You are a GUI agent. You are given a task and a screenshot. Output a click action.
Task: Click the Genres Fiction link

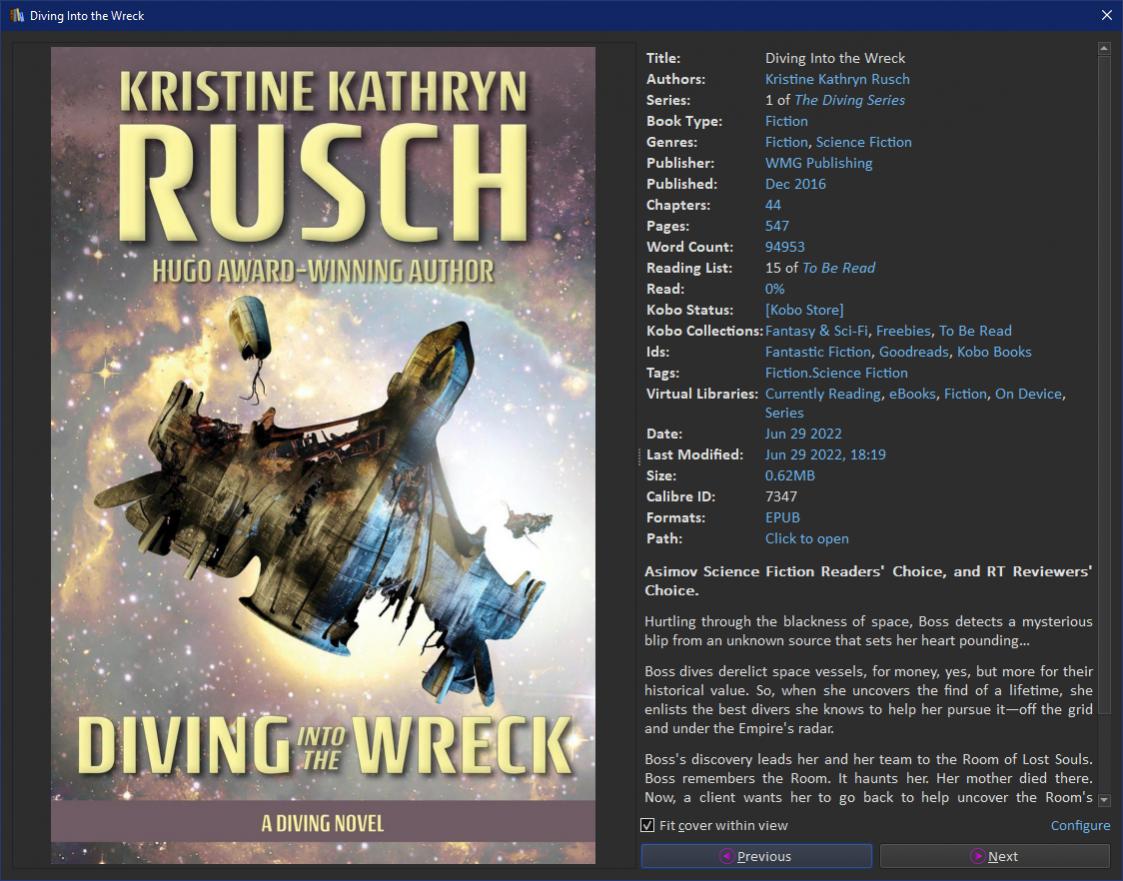(786, 142)
